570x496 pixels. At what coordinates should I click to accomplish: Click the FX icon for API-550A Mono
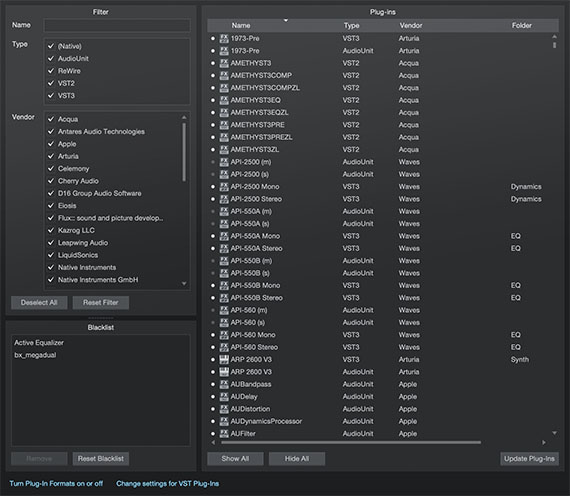224,236
